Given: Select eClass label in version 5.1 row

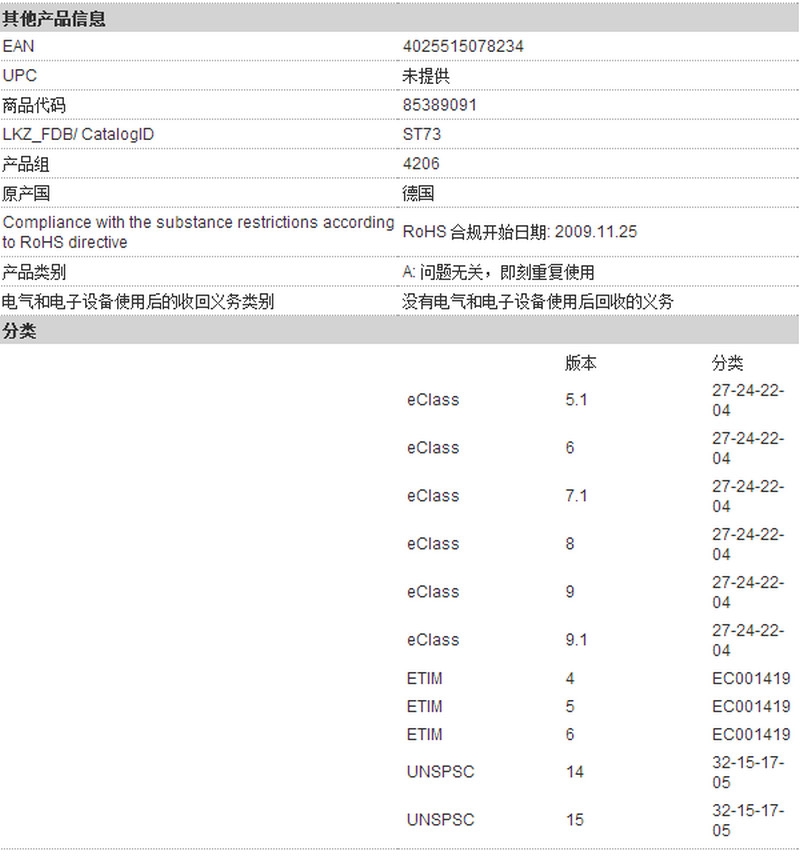Looking at the screenshot, I should click(433, 400).
